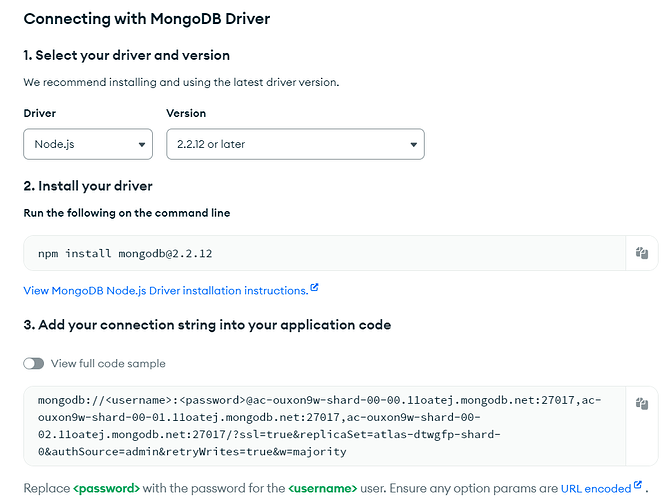Open the Version dropdown showing 2.2.12 or later
The height and width of the screenshot is (500, 672).
294,144
